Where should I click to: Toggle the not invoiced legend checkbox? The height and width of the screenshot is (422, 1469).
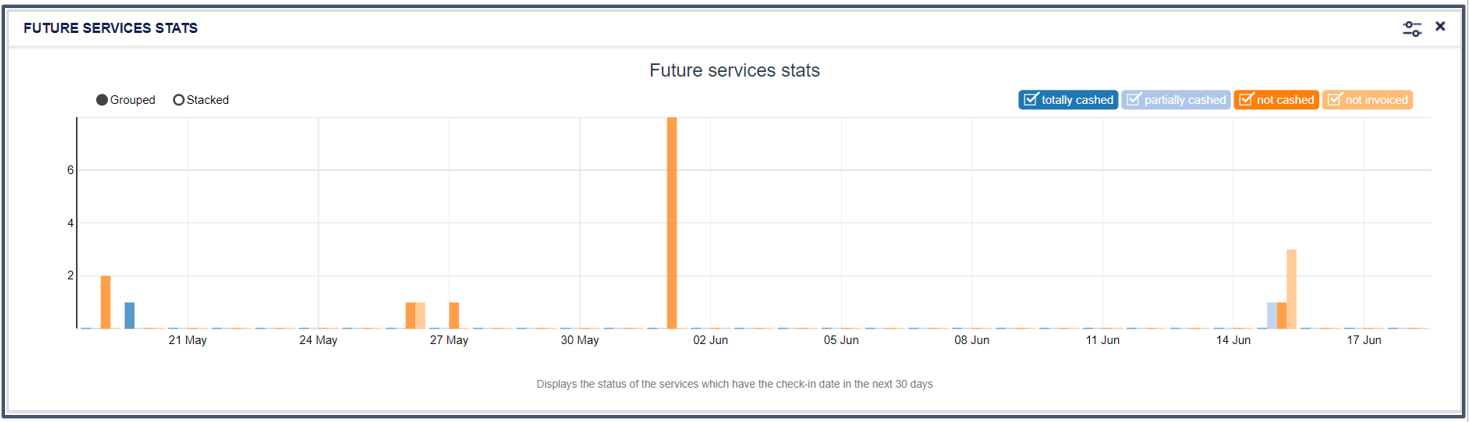(1334, 100)
